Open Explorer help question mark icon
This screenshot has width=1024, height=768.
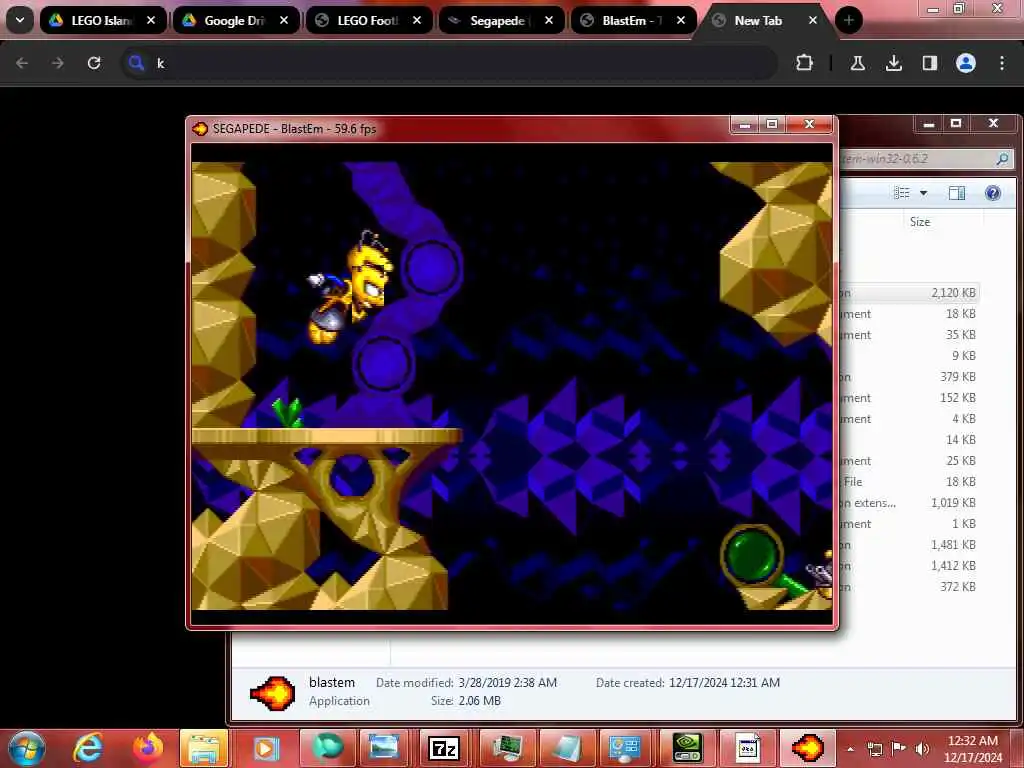tap(993, 193)
